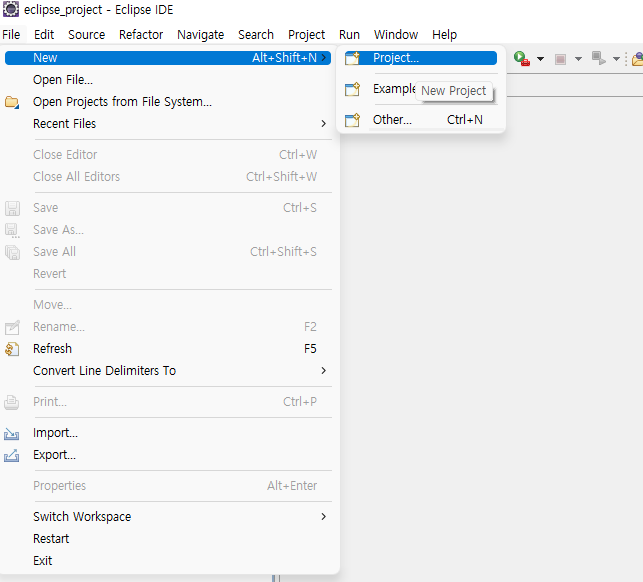Open the Navigate menu

(201, 34)
